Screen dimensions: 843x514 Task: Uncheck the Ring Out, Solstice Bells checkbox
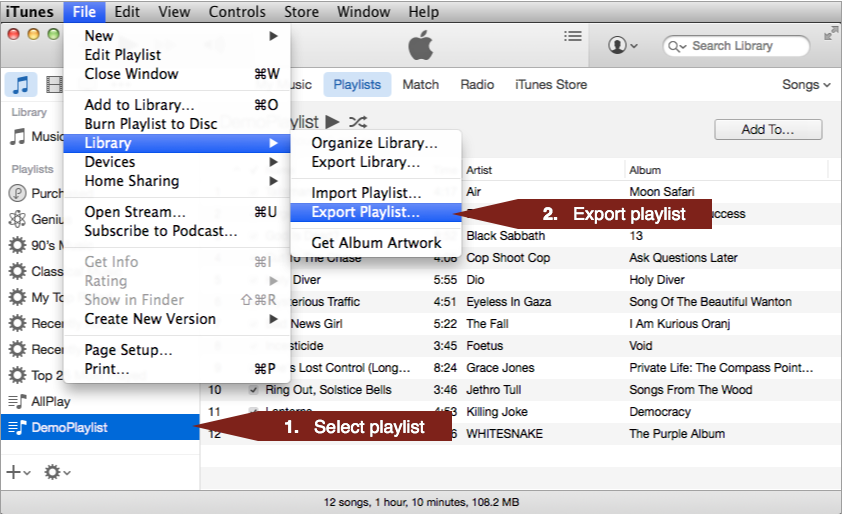pos(253,390)
